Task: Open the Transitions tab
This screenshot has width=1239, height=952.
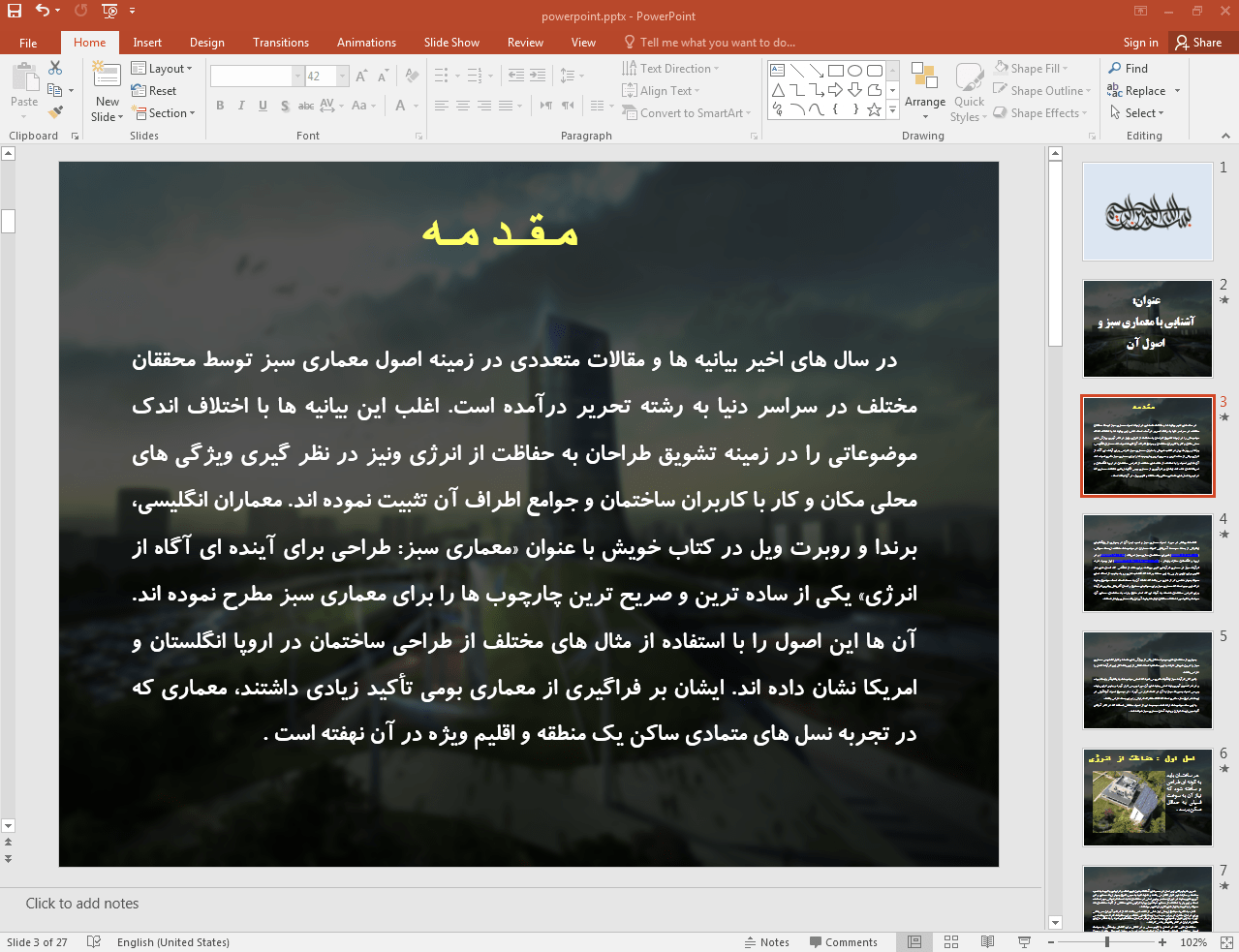Action: (280, 43)
